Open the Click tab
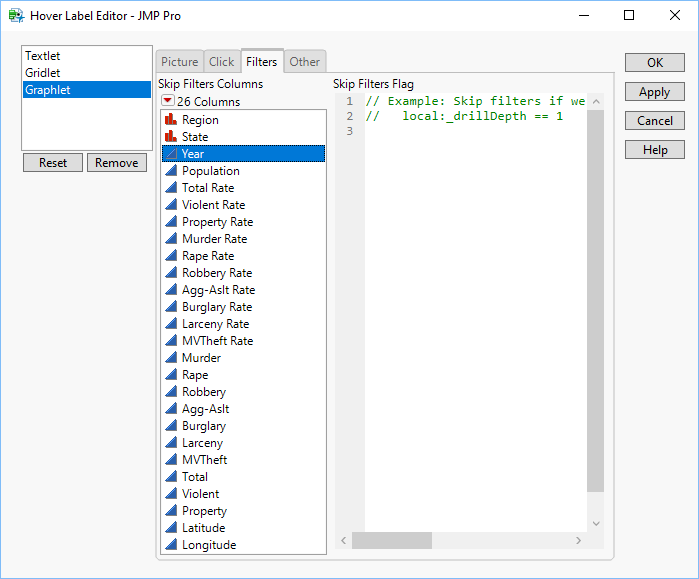This screenshot has height=579, width=699. click(222, 62)
